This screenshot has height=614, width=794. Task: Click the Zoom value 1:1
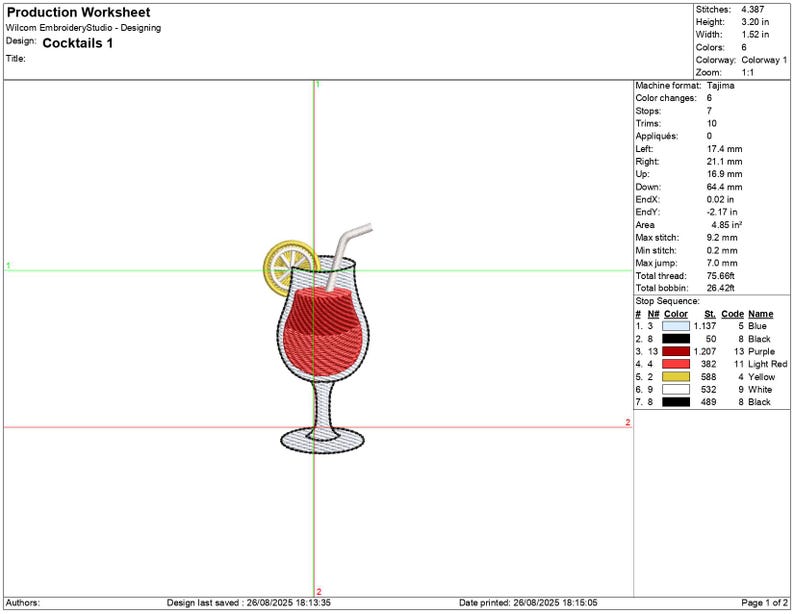tap(747, 72)
